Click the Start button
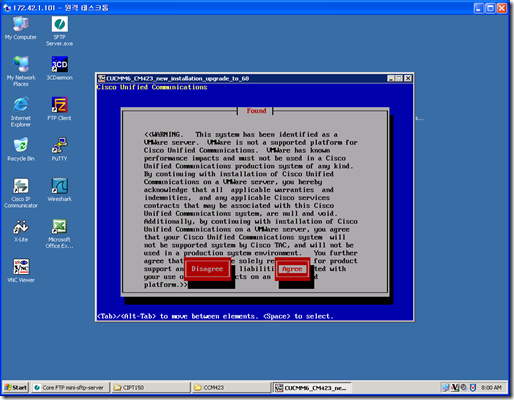The width and height of the screenshot is (514, 400). [15, 387]
